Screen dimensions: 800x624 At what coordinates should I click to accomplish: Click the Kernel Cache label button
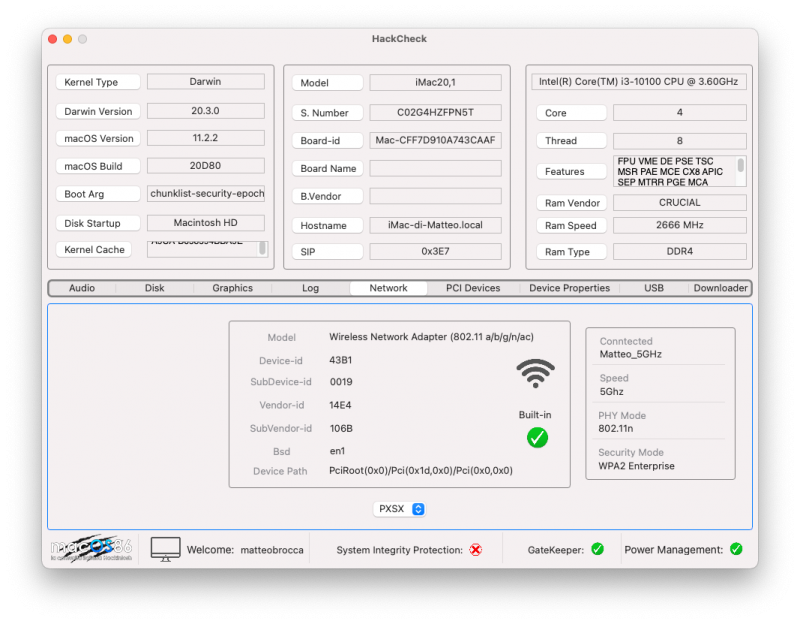coord(97,250)
